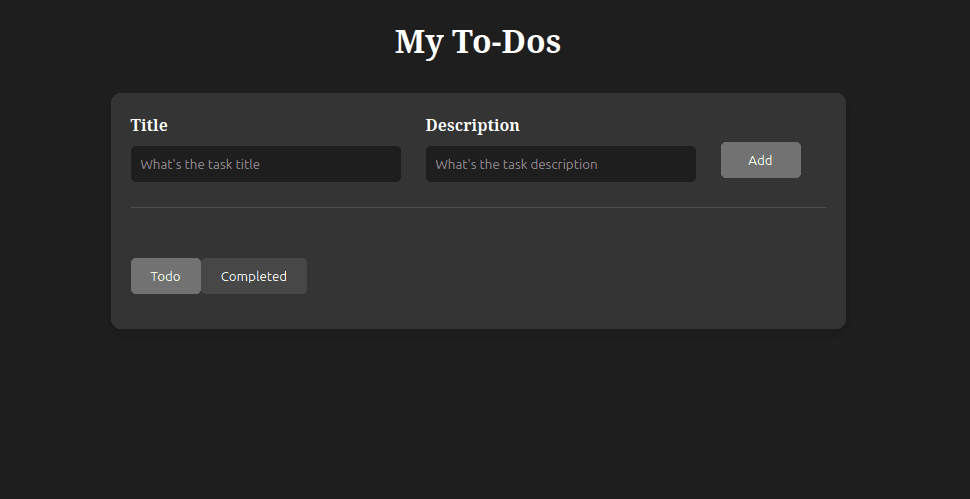Screen dimensions: 970x499
Task: Click the "My To-Dos" heading
Action: 478,42
